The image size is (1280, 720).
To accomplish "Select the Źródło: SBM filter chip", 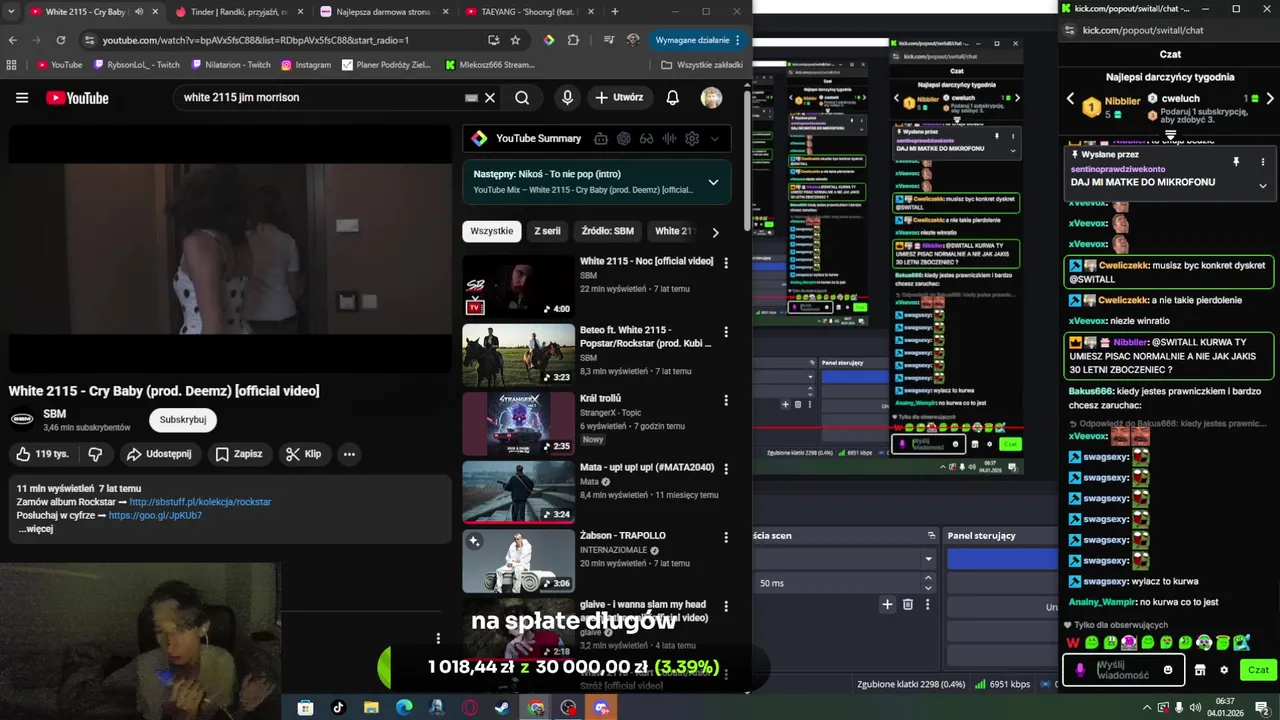I will [608, 231].
